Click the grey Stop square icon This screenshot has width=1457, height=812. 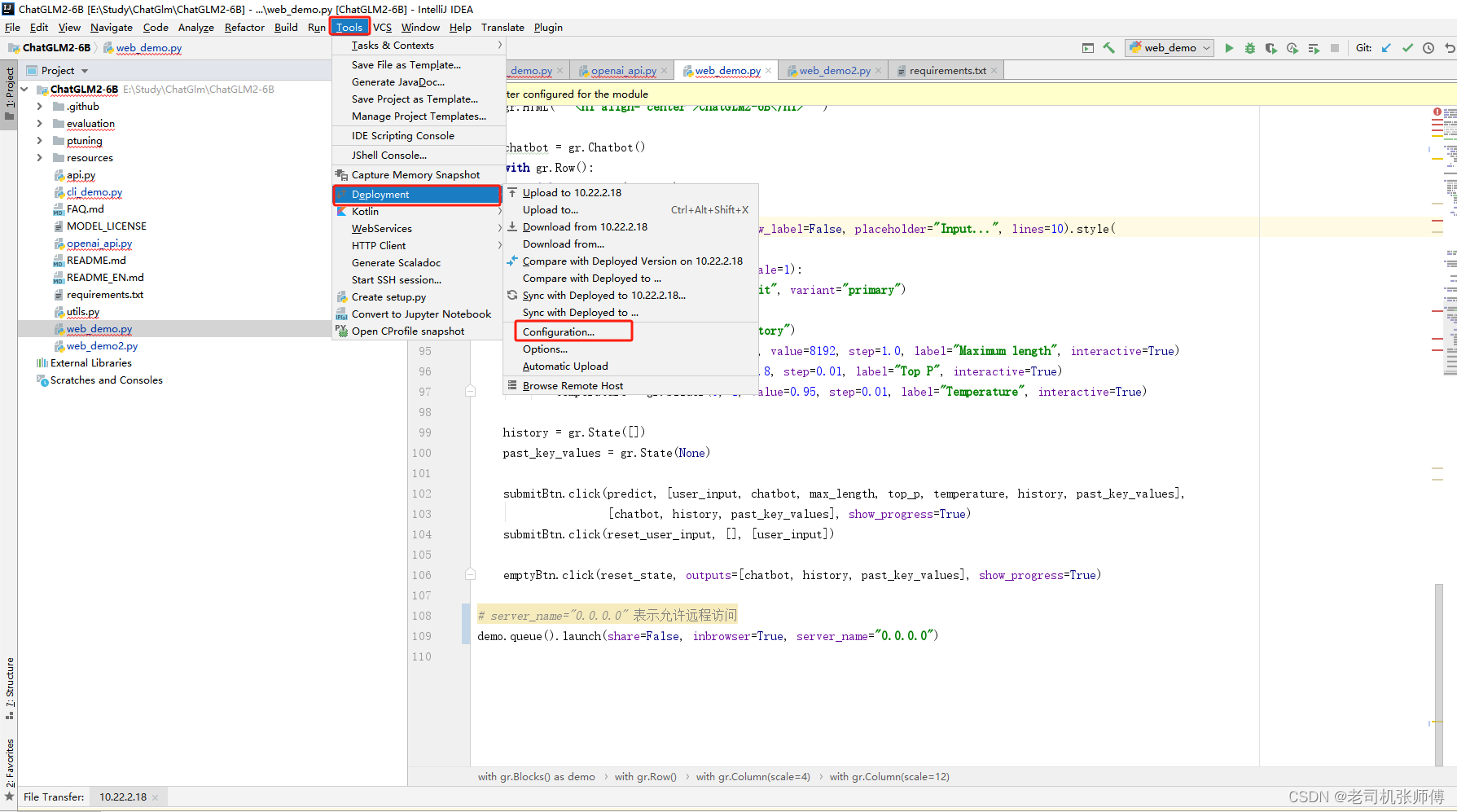(1335, 48)
